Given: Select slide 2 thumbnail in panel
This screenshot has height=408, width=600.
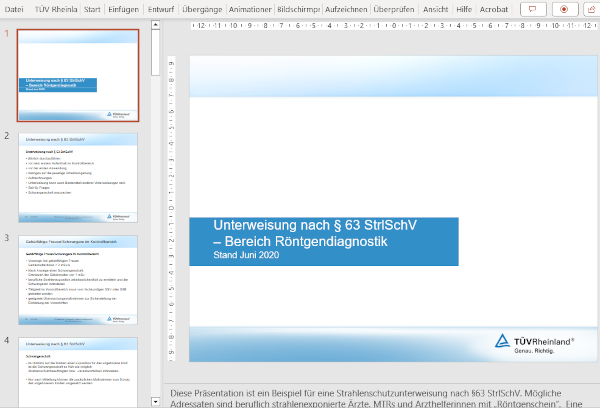Looking at the screenshot, I should coord(78,176).
